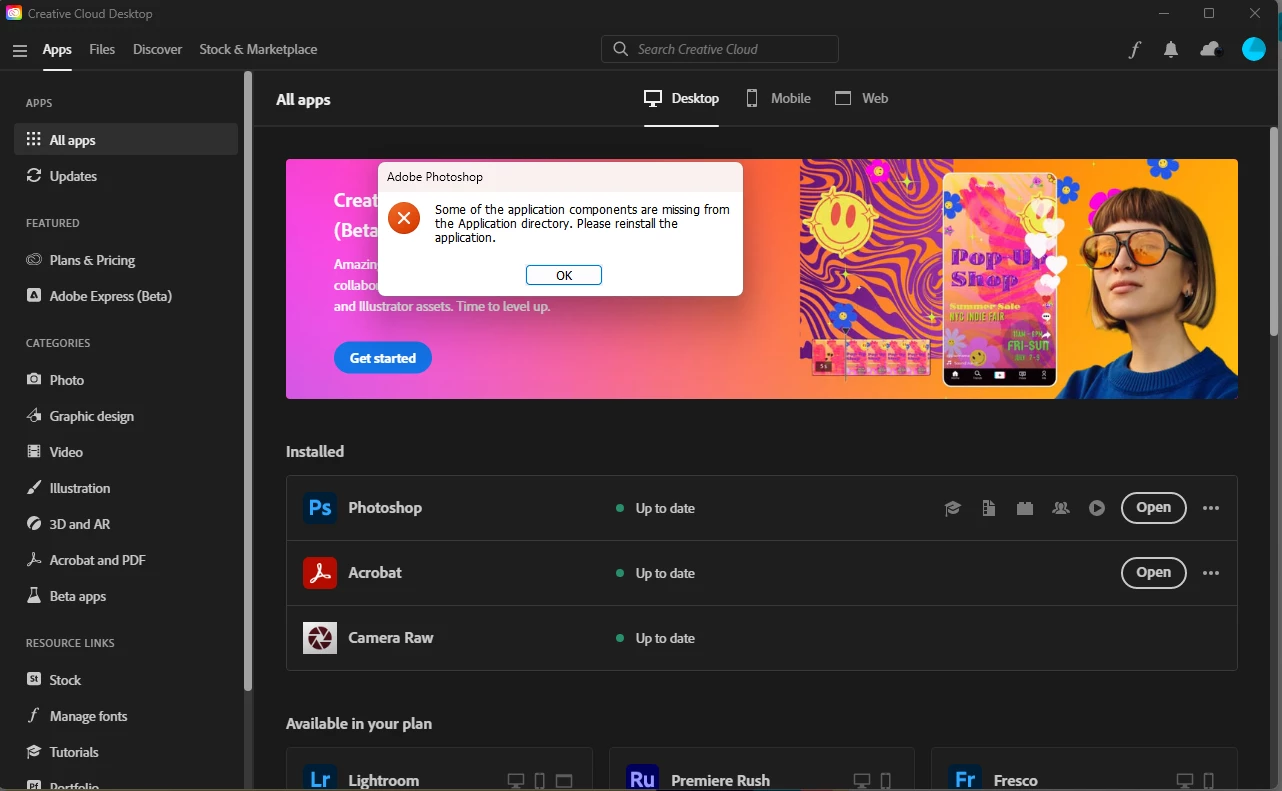The image size is (1282, 791).
Task: Click the 'Available in your plan' heading
Action: tap(359, 724)
